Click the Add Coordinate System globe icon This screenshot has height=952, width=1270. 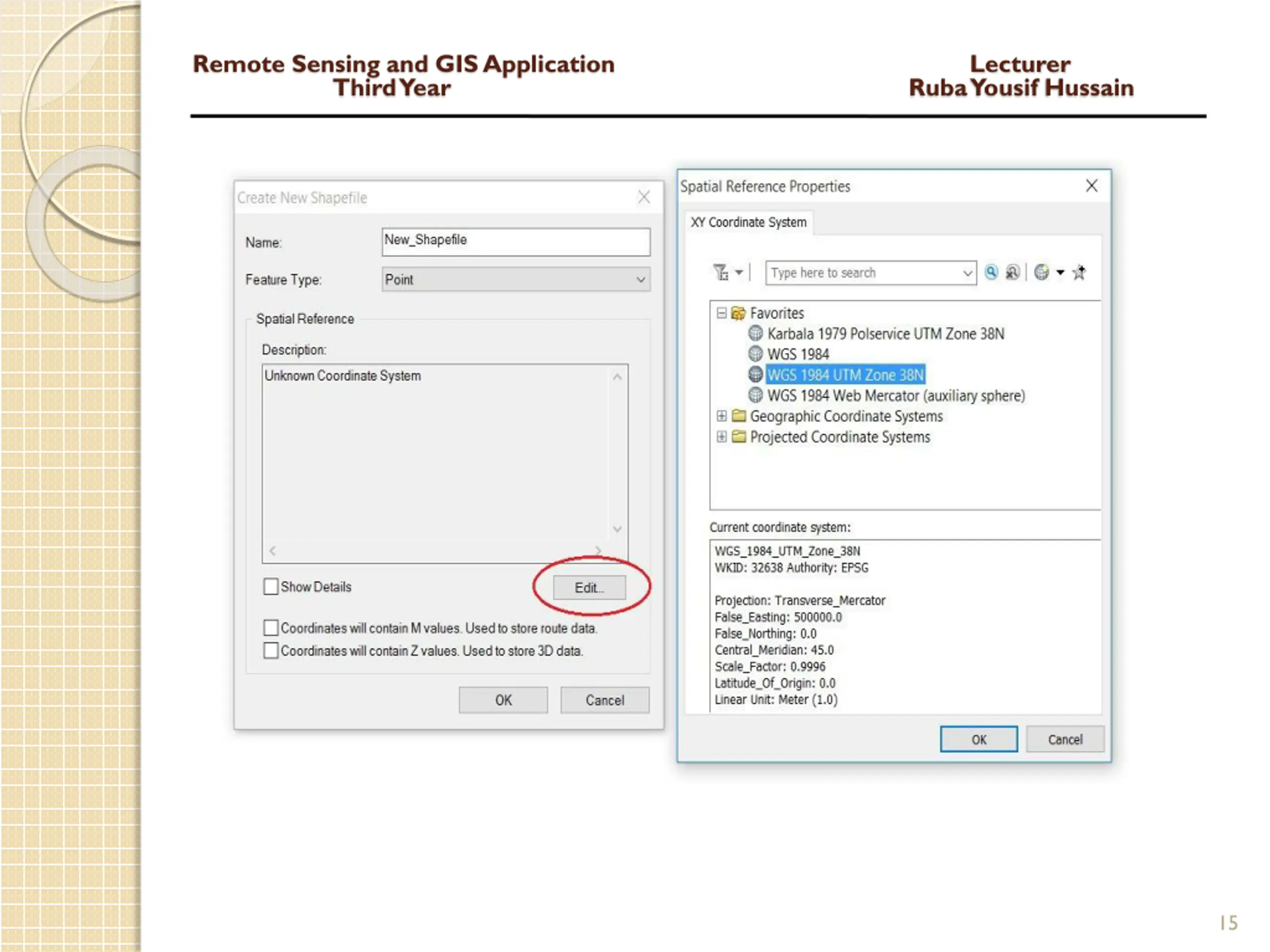1041,272
